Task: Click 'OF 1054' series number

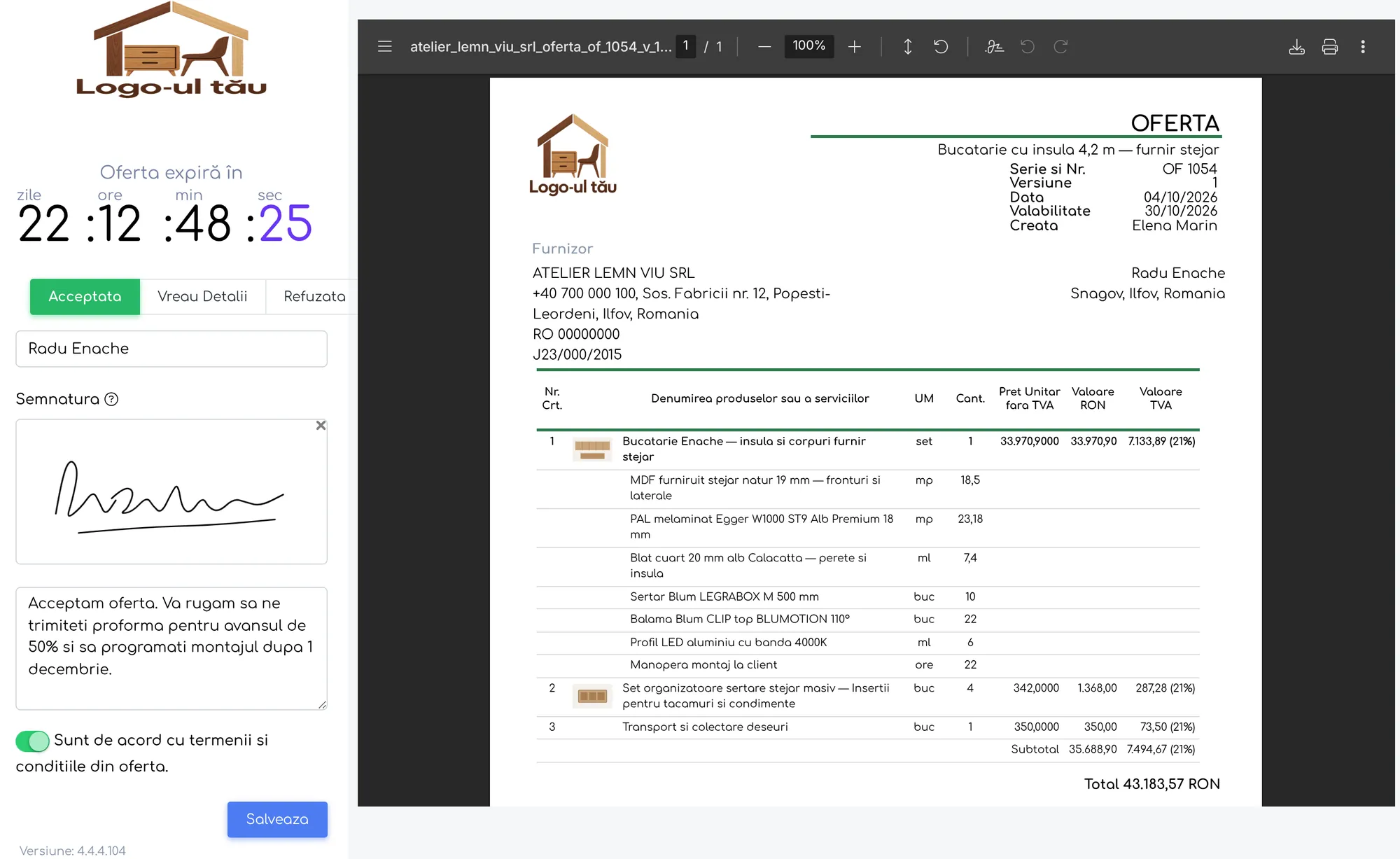Action: (1189, 169)
